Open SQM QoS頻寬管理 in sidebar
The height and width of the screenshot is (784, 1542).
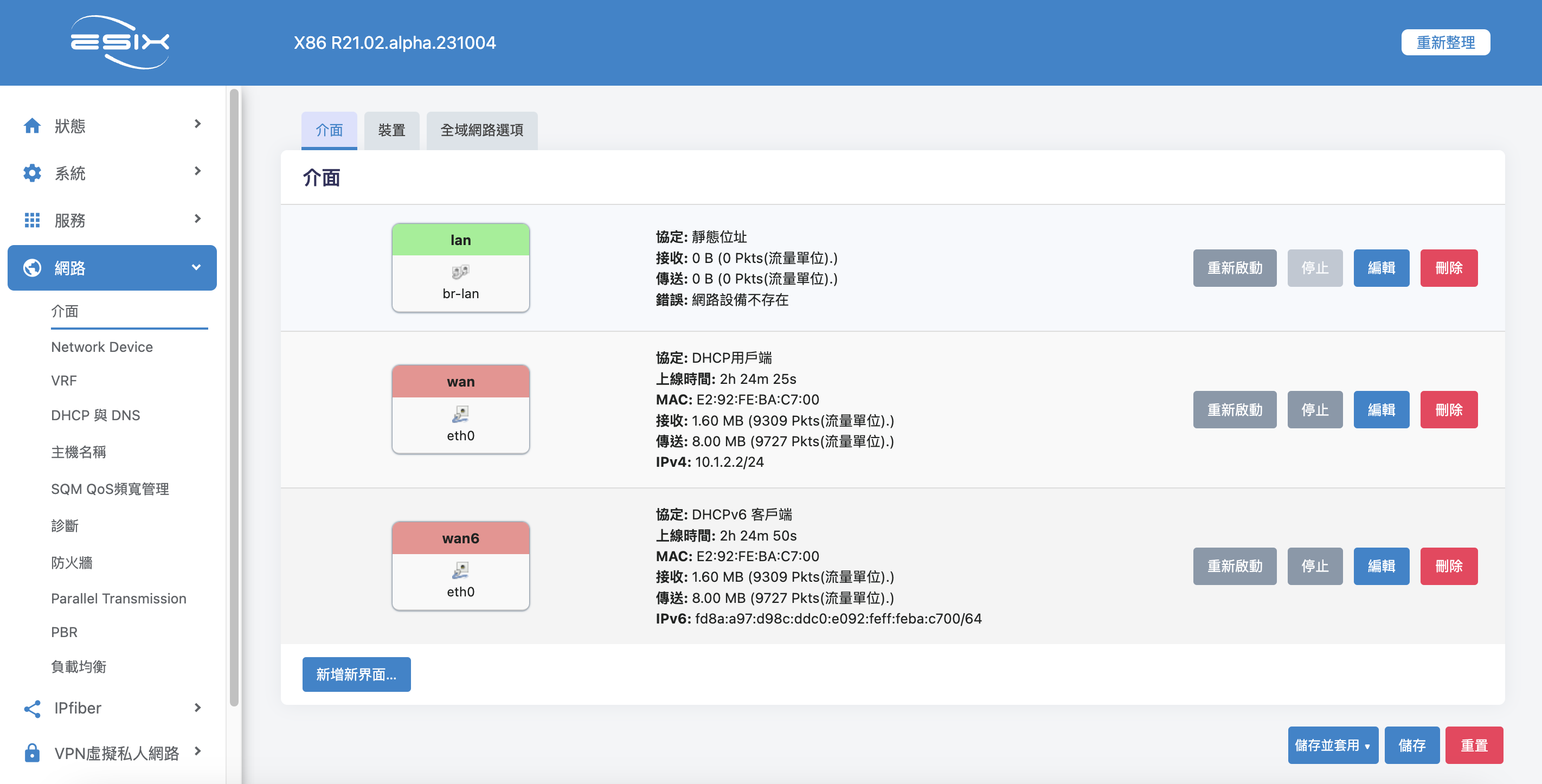click(110, 489)
